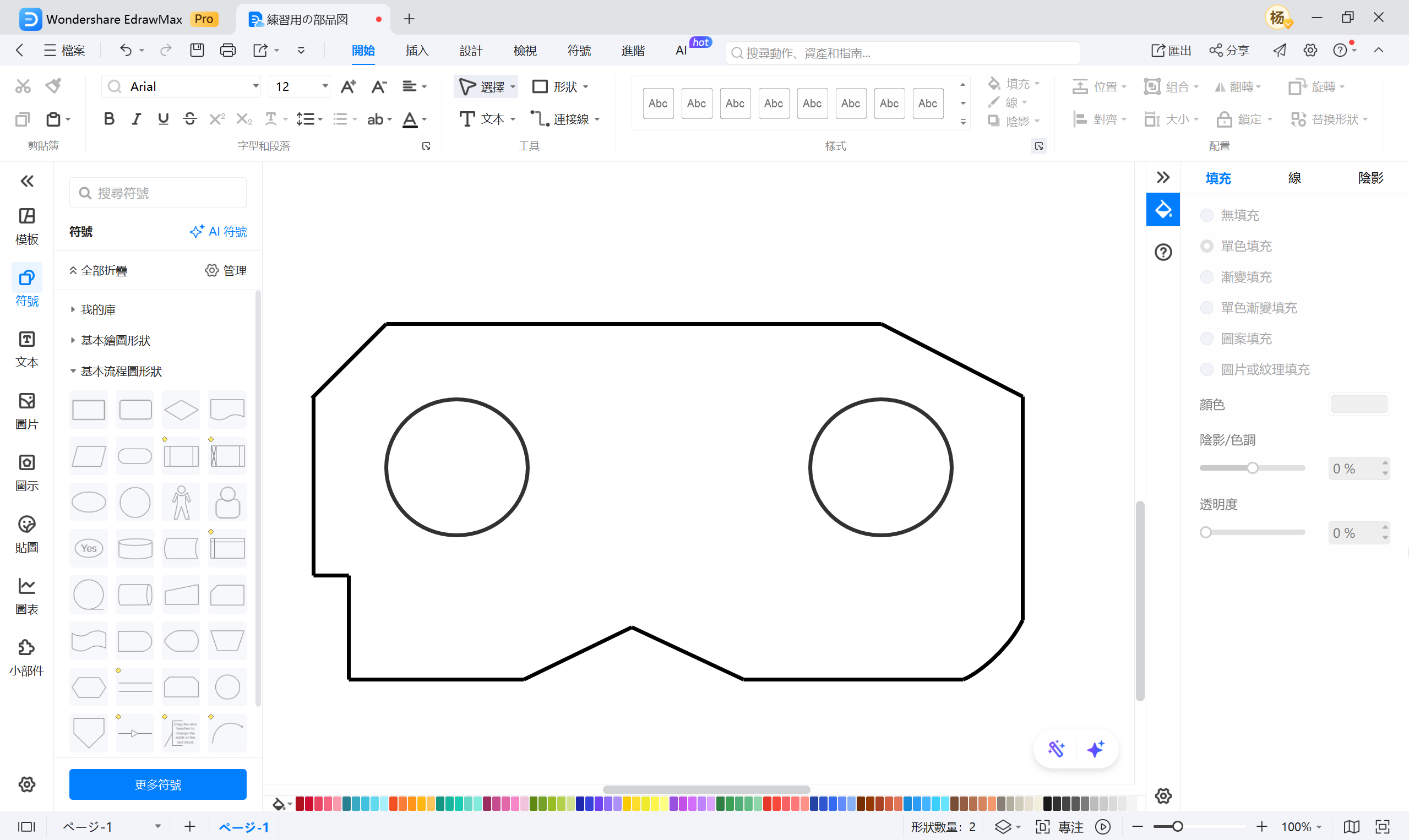This screenshot has width=1409, height=840.
Task: Click the 更多符號 button
Action: [158, 784]
